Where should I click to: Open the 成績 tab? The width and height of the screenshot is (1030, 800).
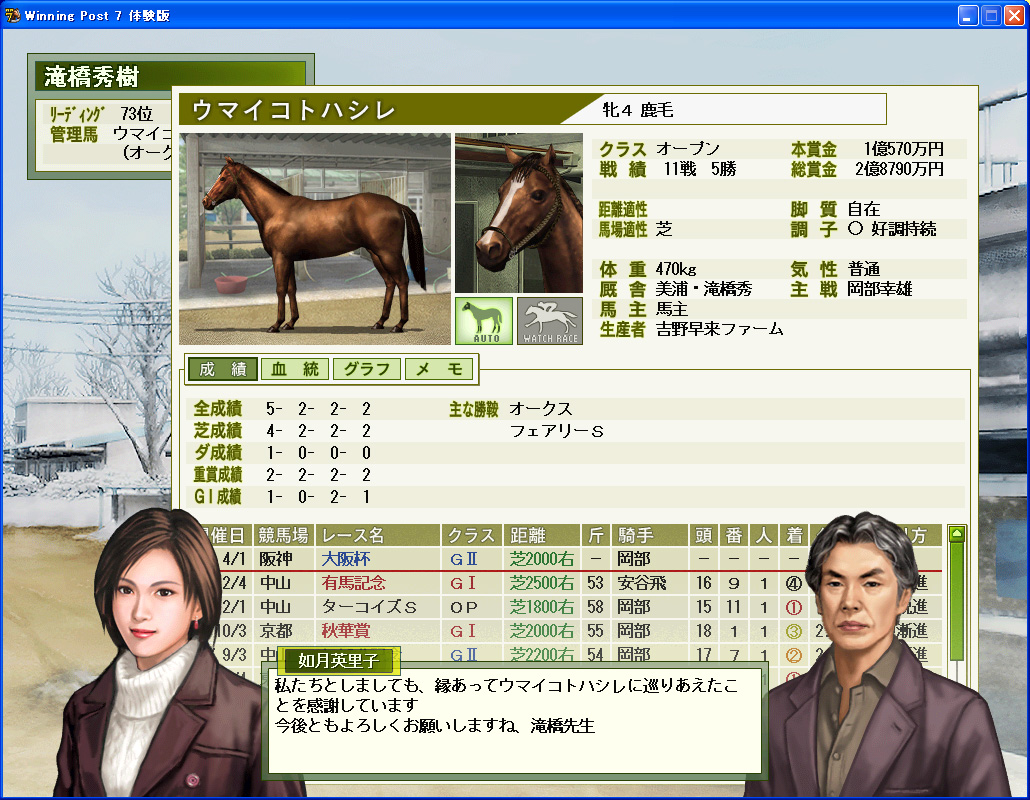tap(223, 369)
